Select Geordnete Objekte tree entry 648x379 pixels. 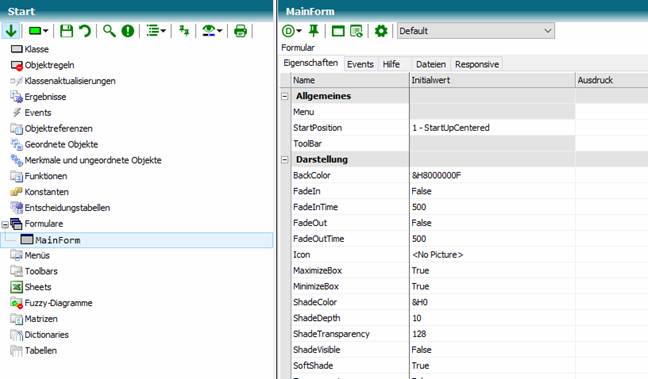coord(61,144)
